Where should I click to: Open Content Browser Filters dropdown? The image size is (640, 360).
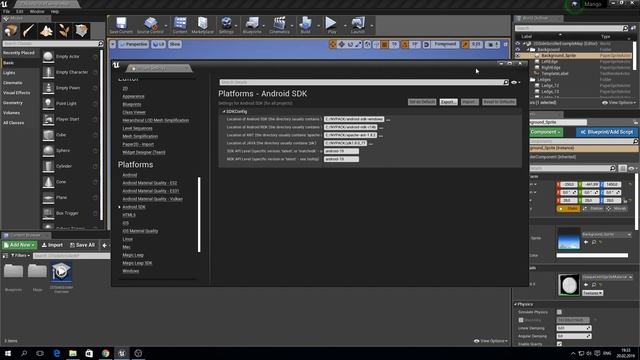click(20, 256)
